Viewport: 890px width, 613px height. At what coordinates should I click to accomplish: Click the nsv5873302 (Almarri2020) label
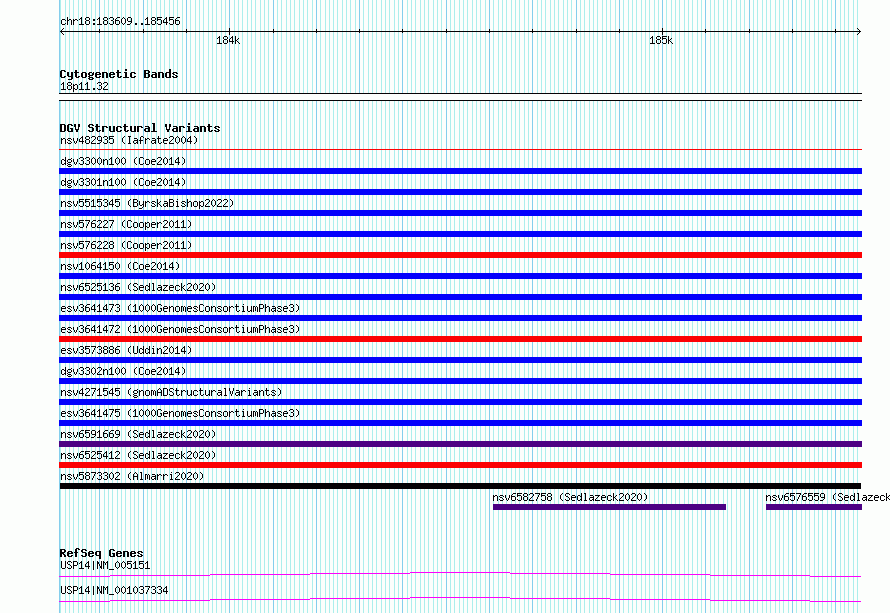click(x=132, y=476)
